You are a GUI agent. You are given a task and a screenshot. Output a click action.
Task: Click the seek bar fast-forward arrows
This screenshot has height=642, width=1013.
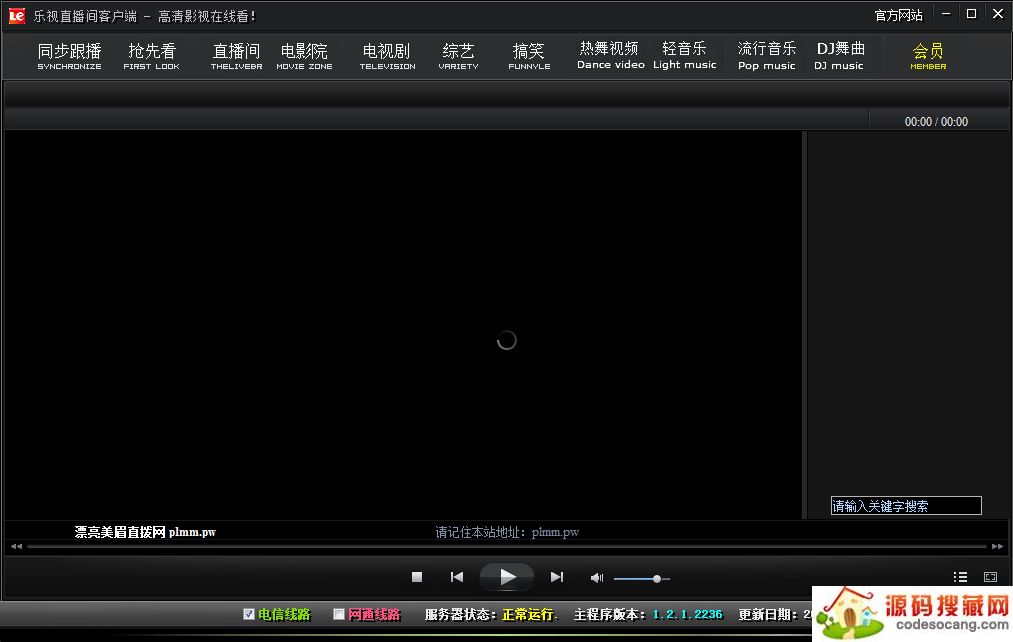coord(997,547)
